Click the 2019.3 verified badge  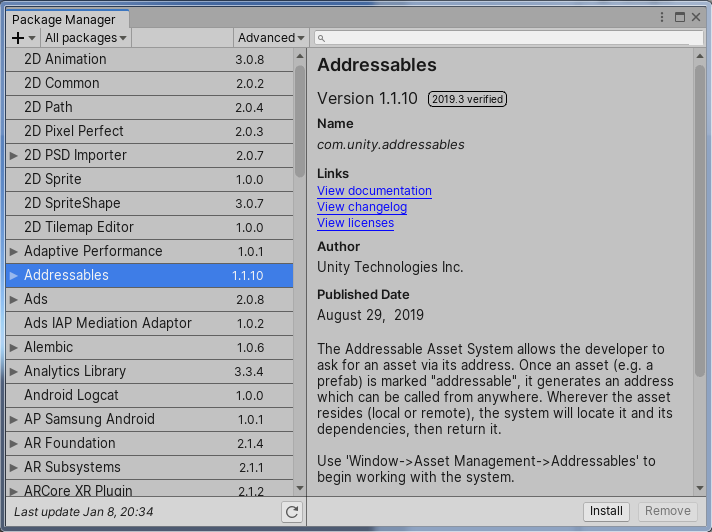tap(467, 99)
